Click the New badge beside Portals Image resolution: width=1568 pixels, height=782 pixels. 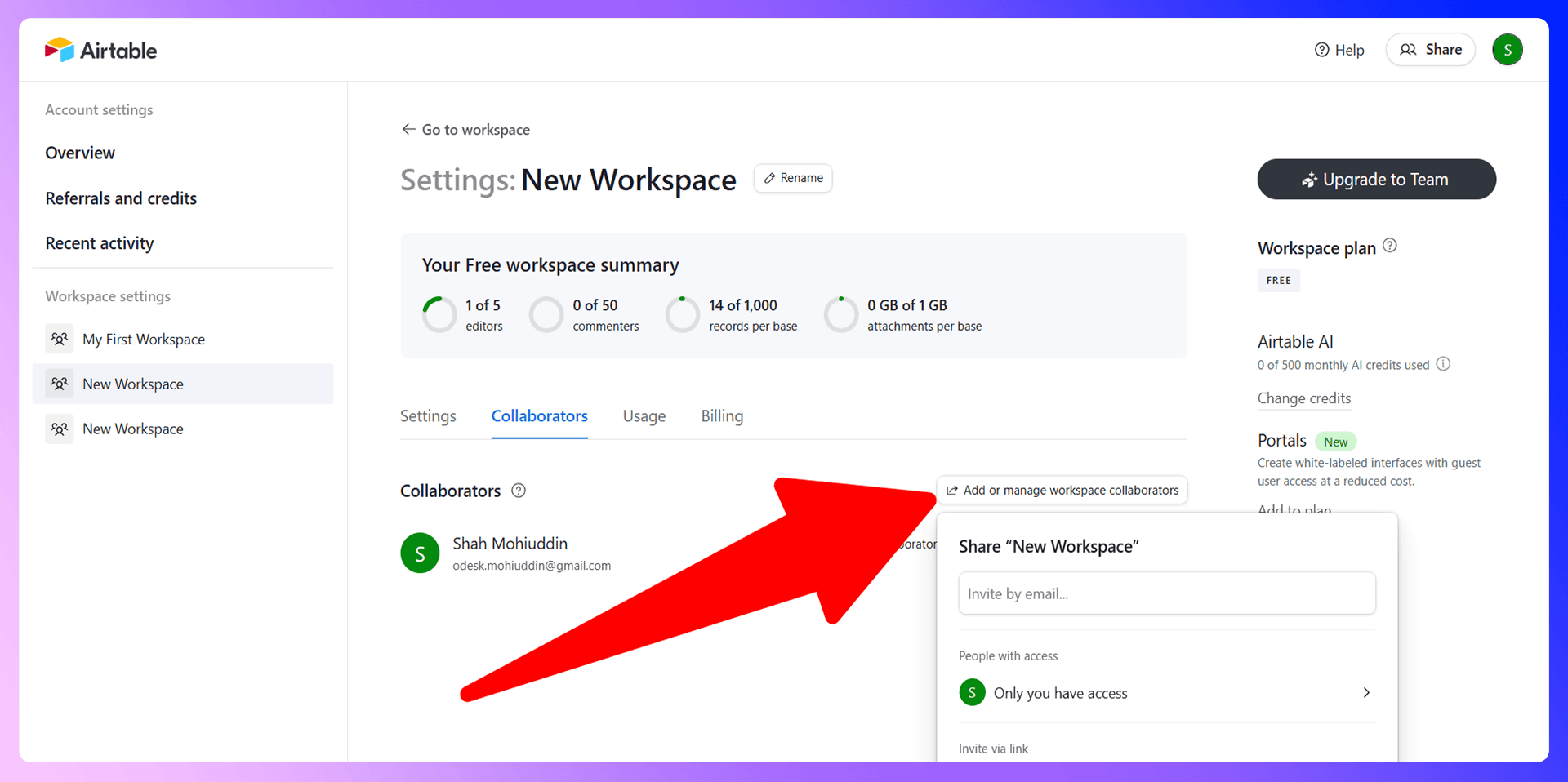(1335, 442)
